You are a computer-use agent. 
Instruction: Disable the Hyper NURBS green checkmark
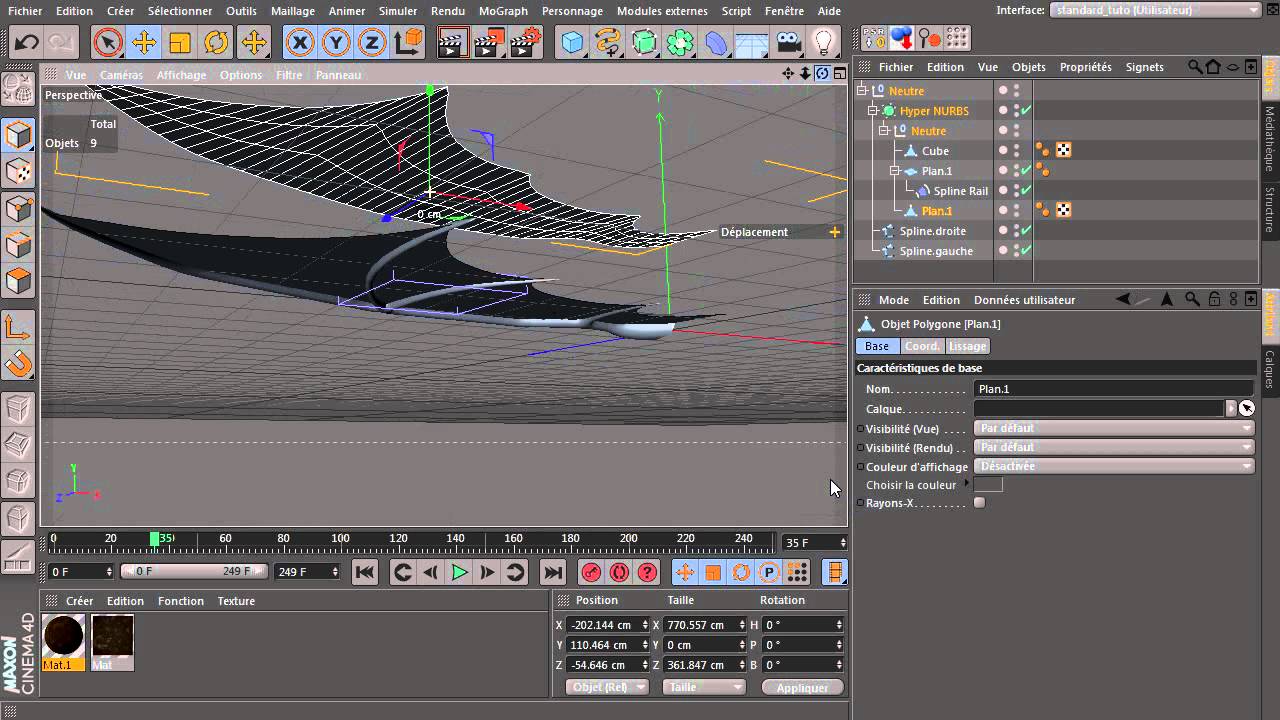tap(1026, 111)
